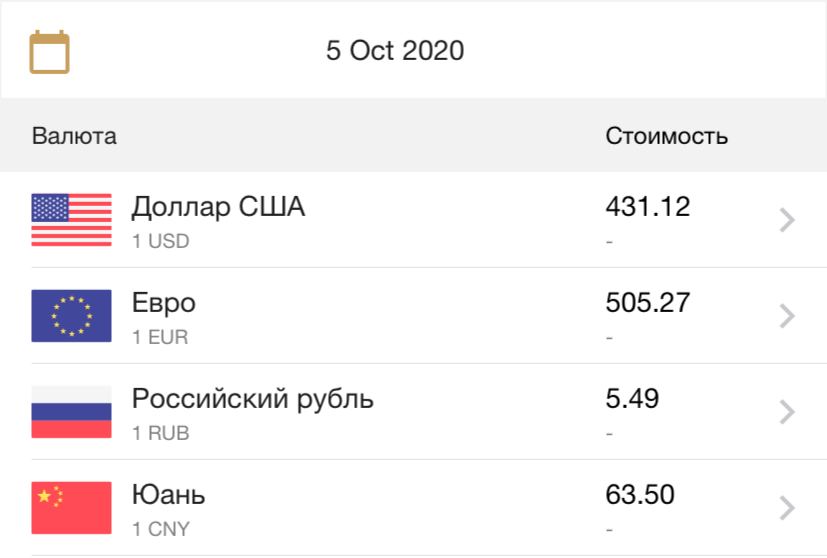This screenshot has width=827, height=558.
Task: Tap the United States flag icon
Action: tap(71, 220)
